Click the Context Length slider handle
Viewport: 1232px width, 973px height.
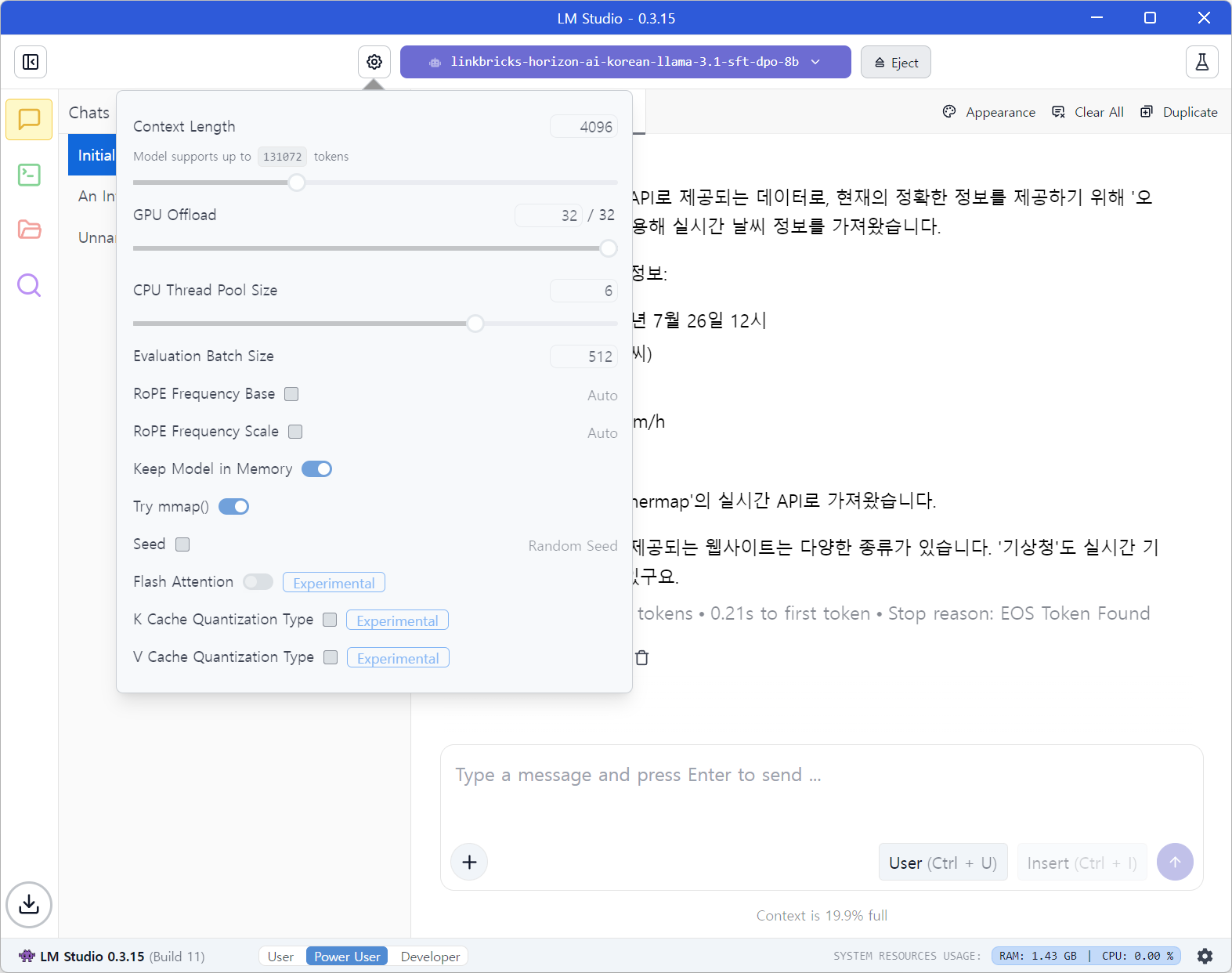pyautogui.click(x=297, y=183)
